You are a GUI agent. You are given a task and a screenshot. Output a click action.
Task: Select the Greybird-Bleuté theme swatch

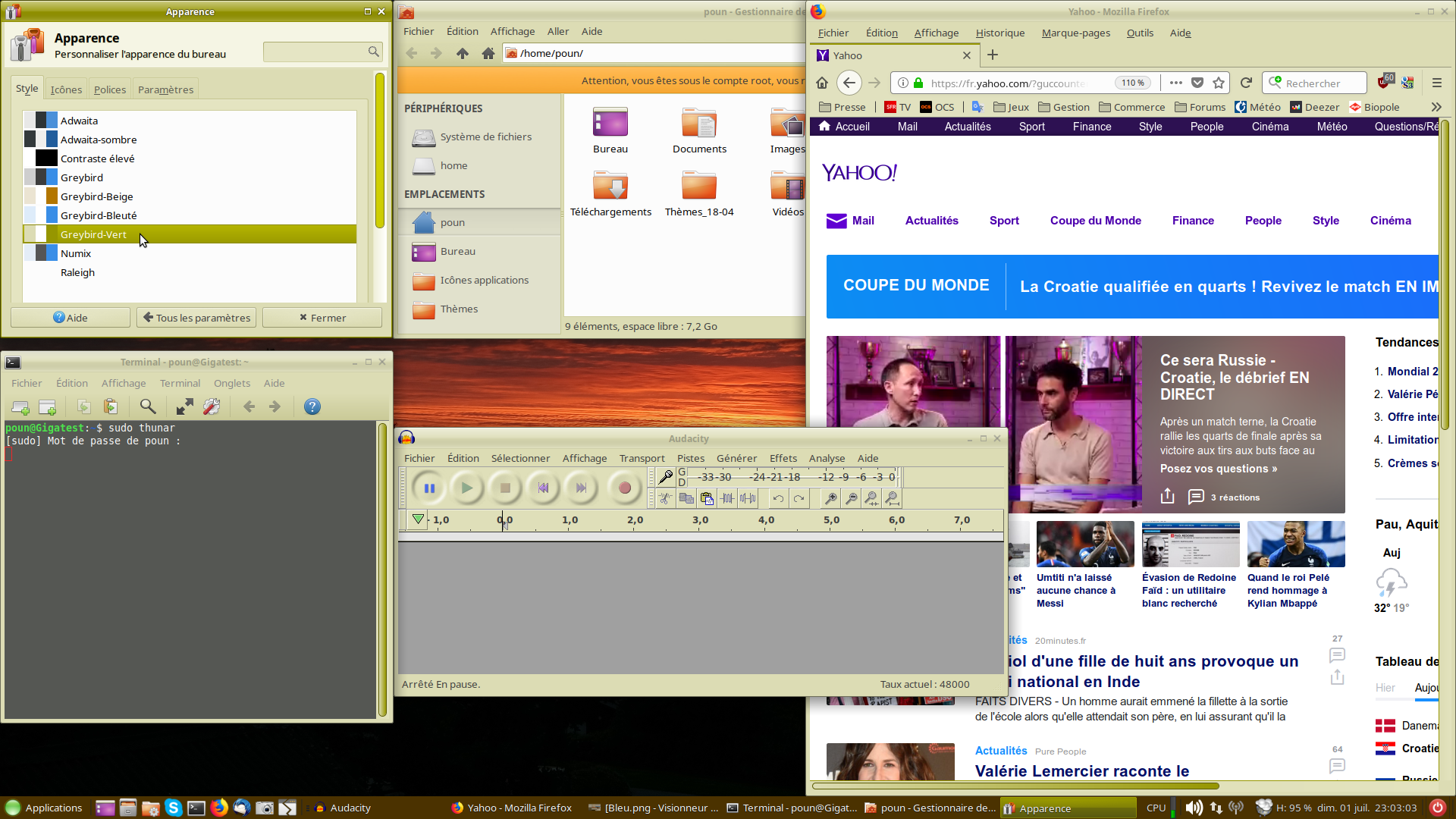click(41, 215)
